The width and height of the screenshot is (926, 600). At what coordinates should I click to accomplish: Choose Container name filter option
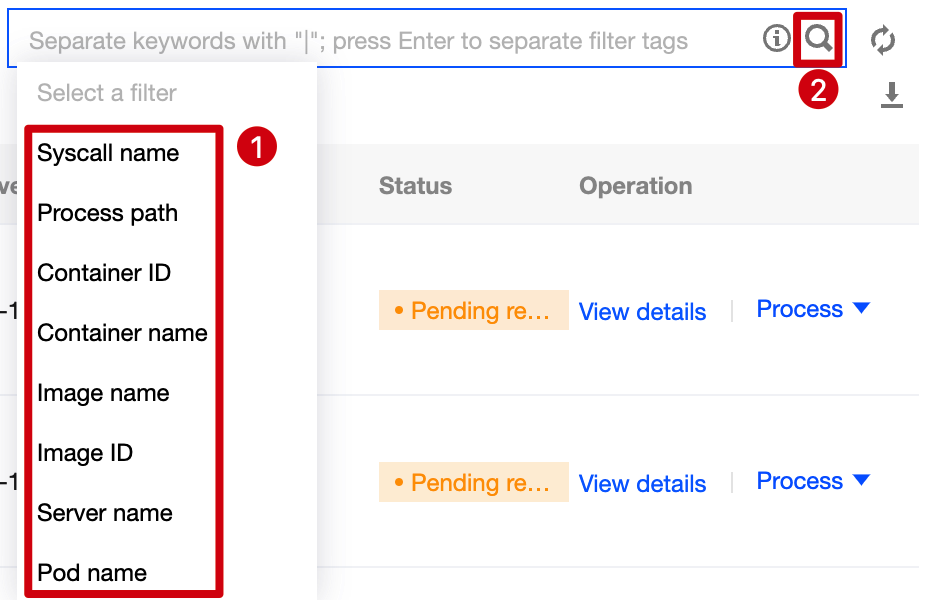point(122,333)
